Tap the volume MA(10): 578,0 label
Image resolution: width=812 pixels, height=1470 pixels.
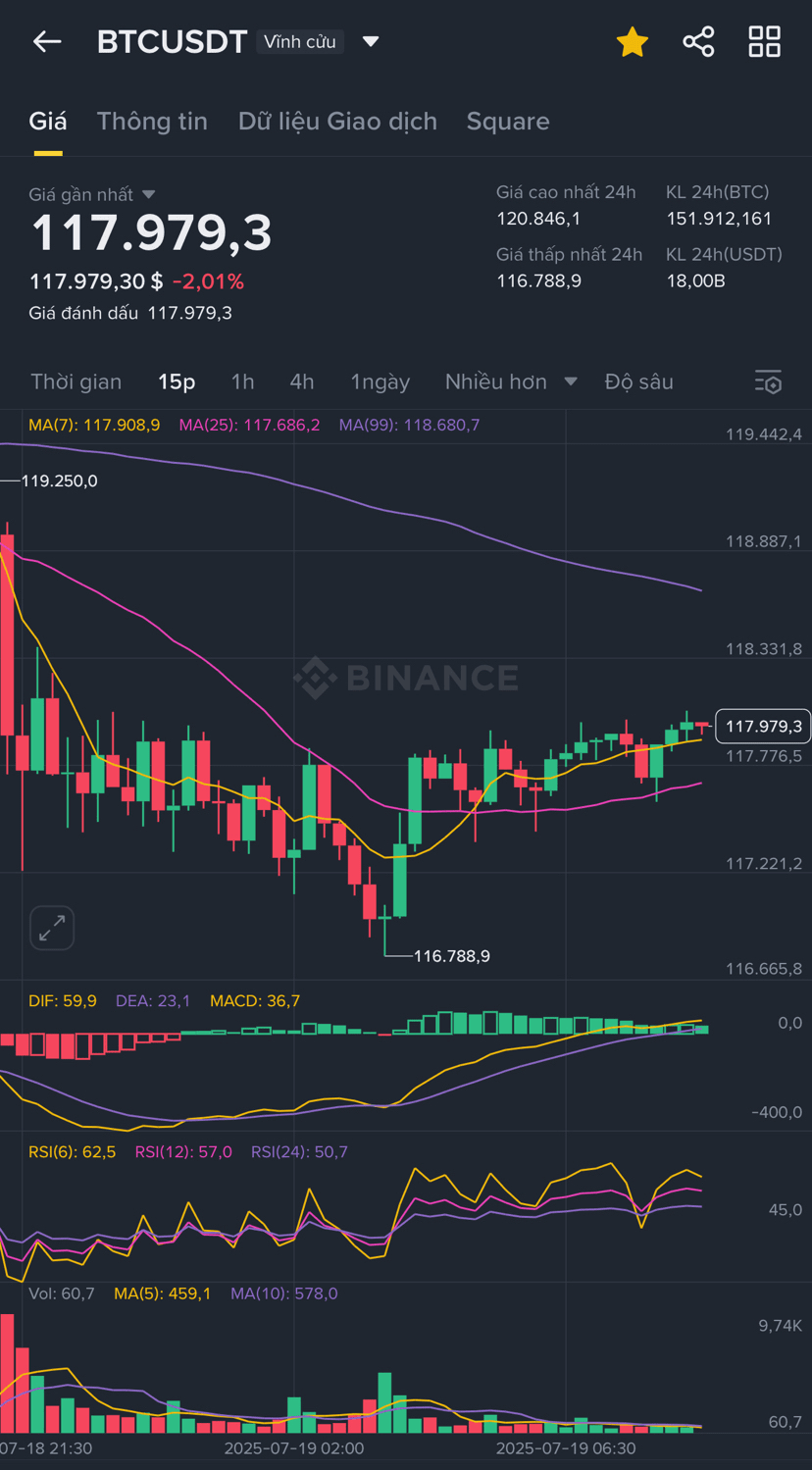tap(284, 1293)
